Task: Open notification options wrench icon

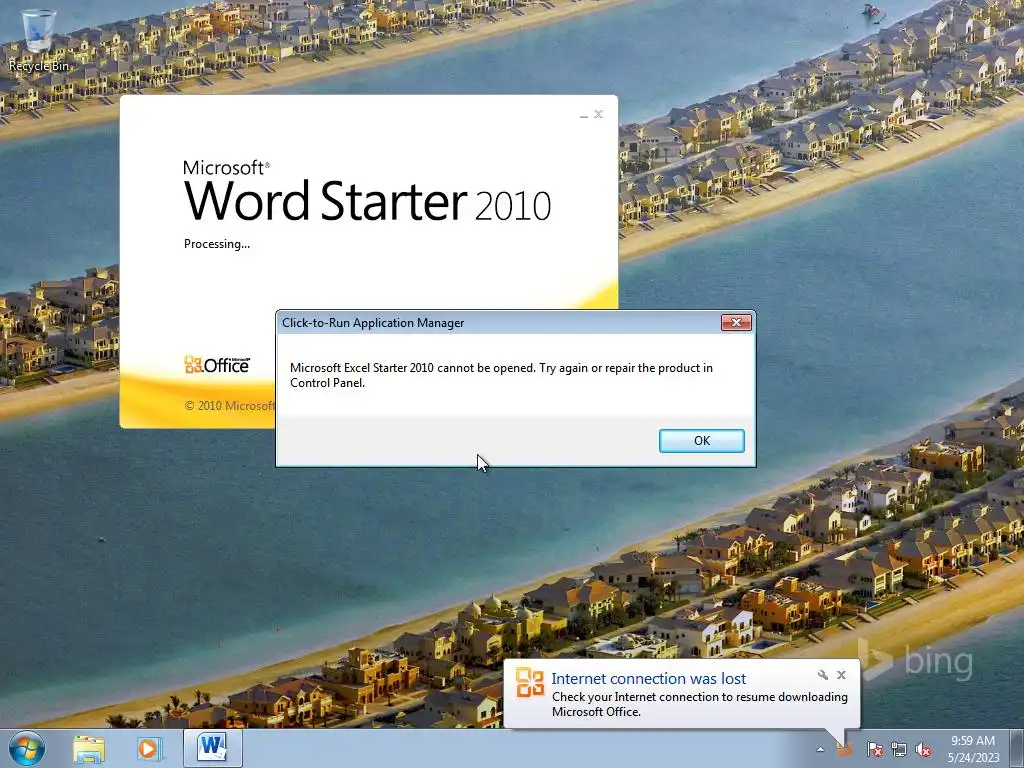Action: click(x=823, y=675)
